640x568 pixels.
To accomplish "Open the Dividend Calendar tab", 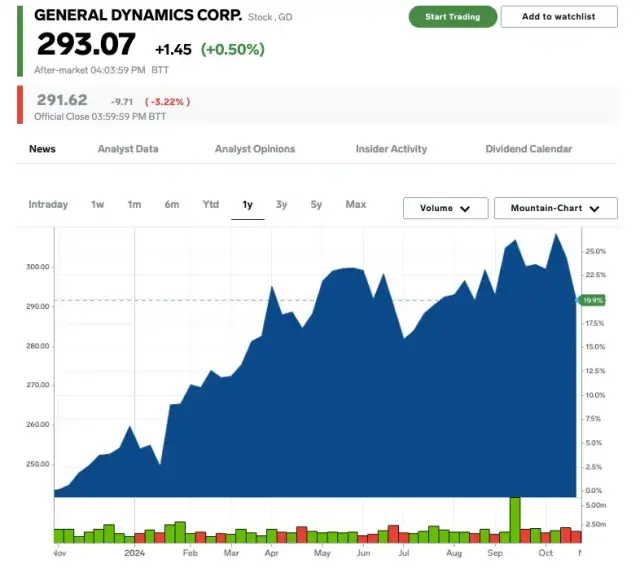I will click(x=529, y=149).
